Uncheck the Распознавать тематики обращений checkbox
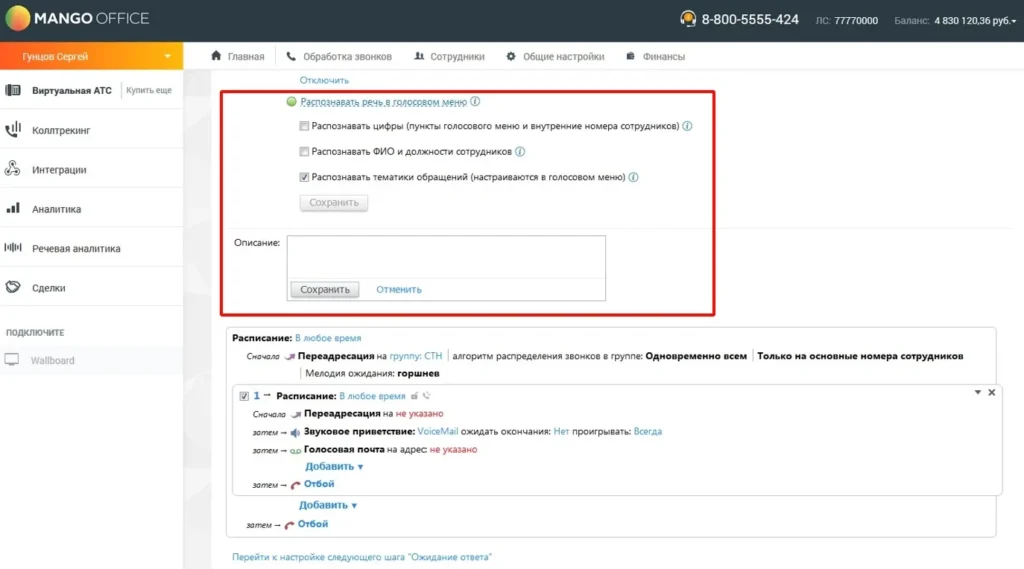 (x=304, y=177)
